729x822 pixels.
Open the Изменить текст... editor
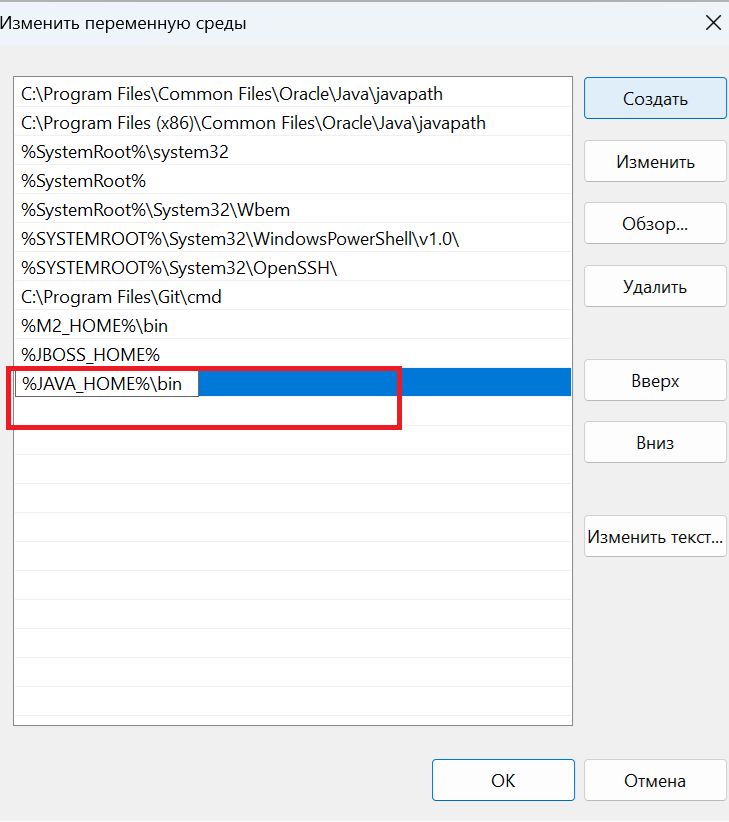655,537
